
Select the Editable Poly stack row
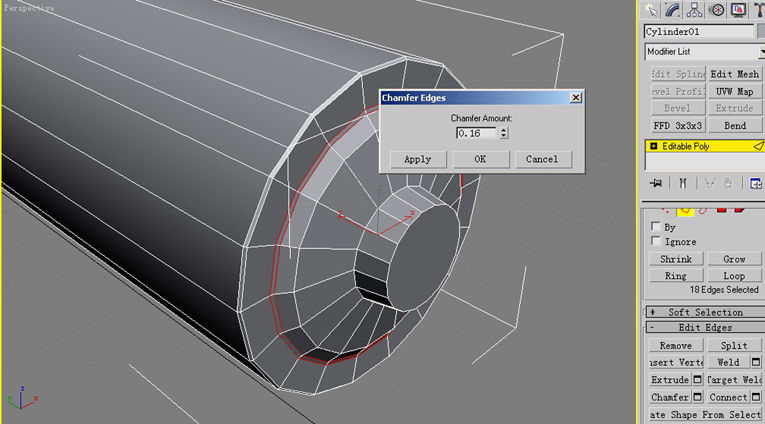[705, 146]
